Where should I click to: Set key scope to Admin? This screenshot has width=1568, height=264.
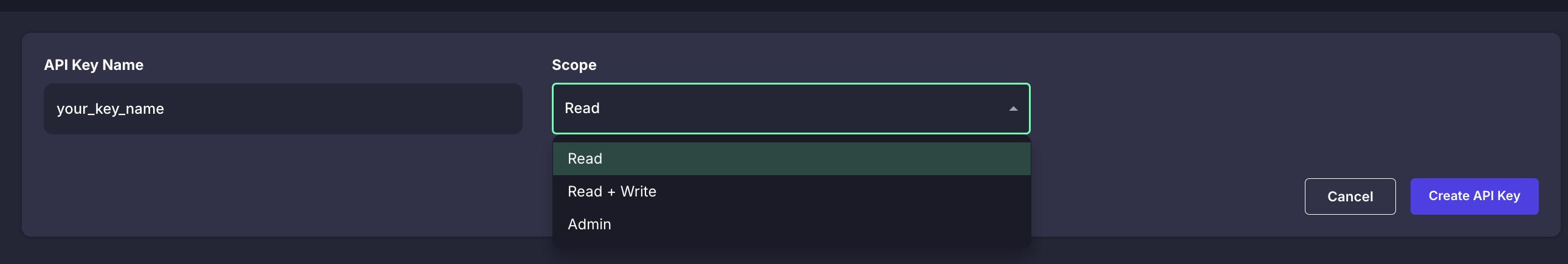coord(791,224)
